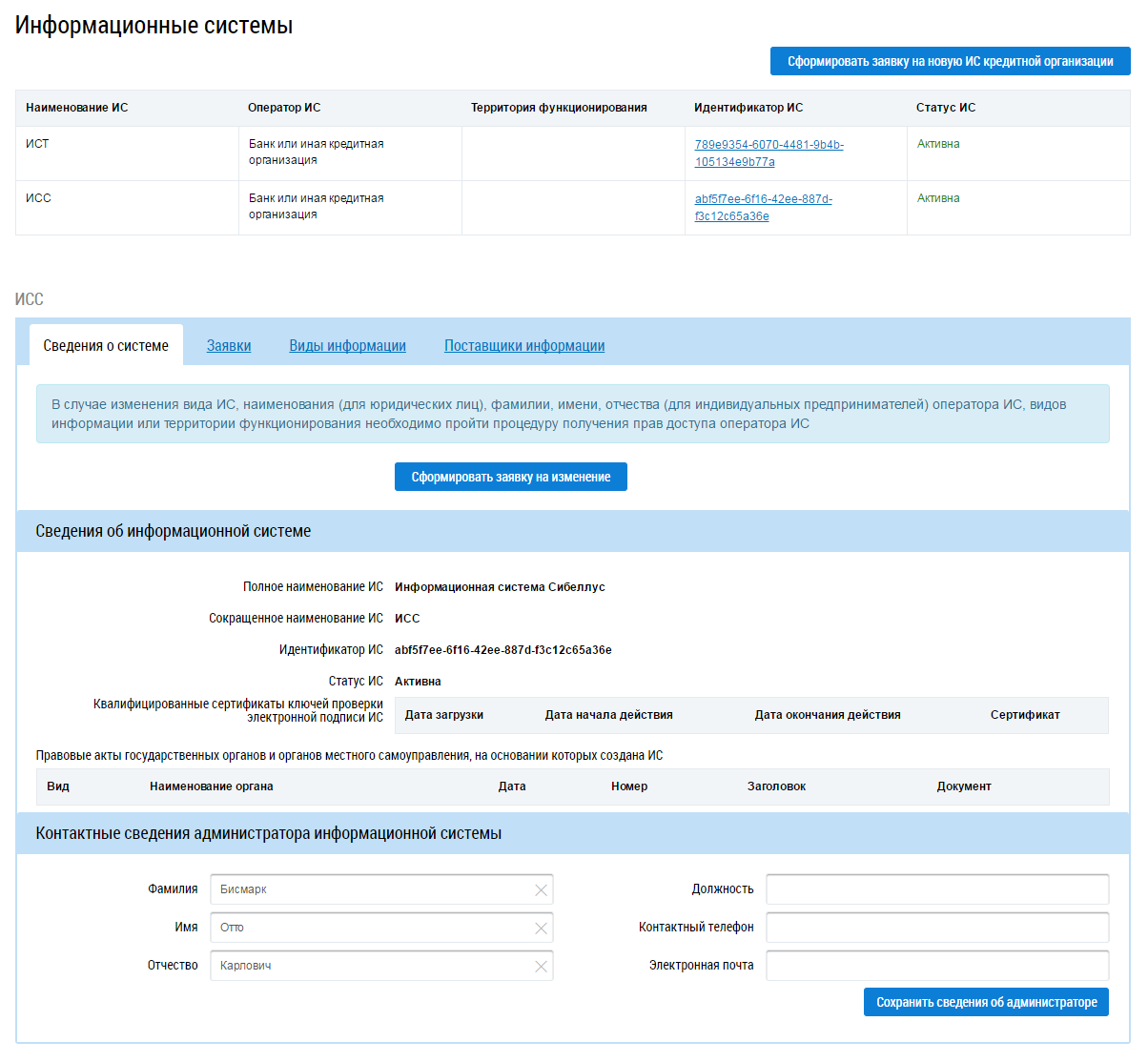
Task: Focus the Должность input field
Action: tap(936, 889)
